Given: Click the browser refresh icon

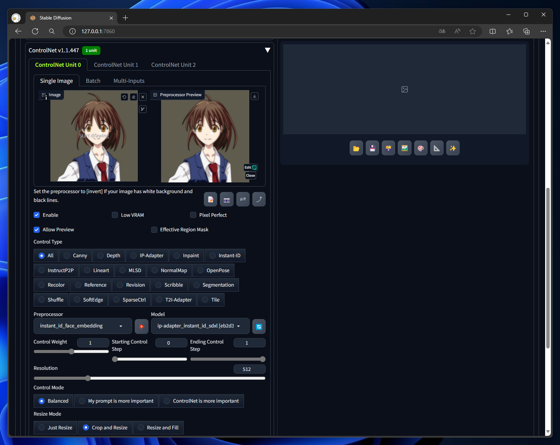Looking at the screenshot, I should 35,31.
